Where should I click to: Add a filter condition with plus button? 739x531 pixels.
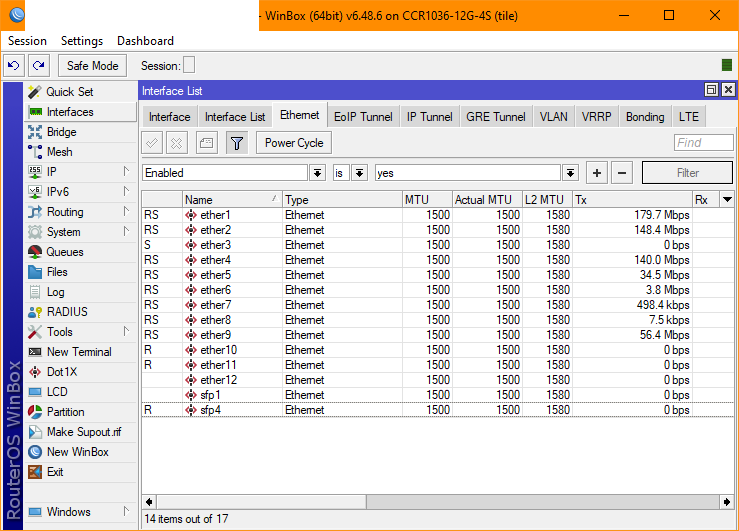(x=597, y=173)
